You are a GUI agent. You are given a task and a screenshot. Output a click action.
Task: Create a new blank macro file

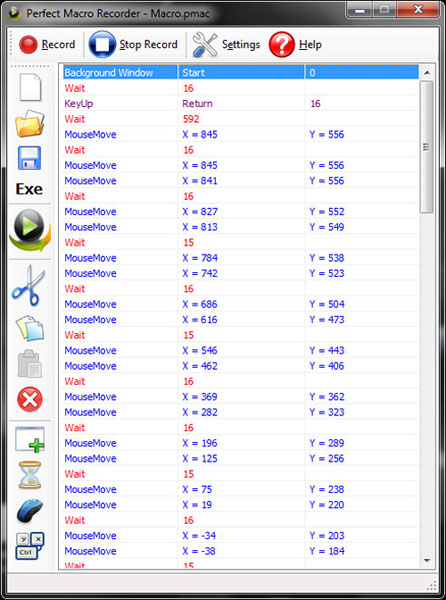pos(30,87)
